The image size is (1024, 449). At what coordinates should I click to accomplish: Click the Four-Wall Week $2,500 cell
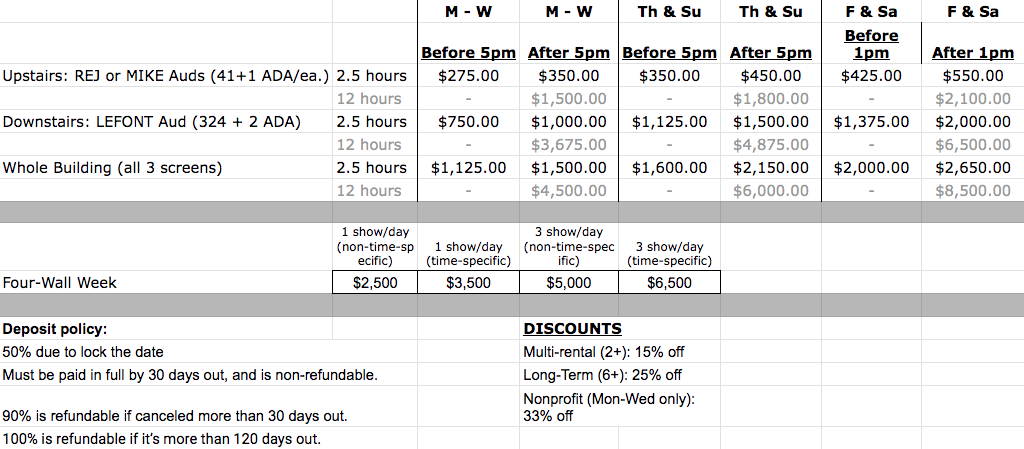(375, 283)
